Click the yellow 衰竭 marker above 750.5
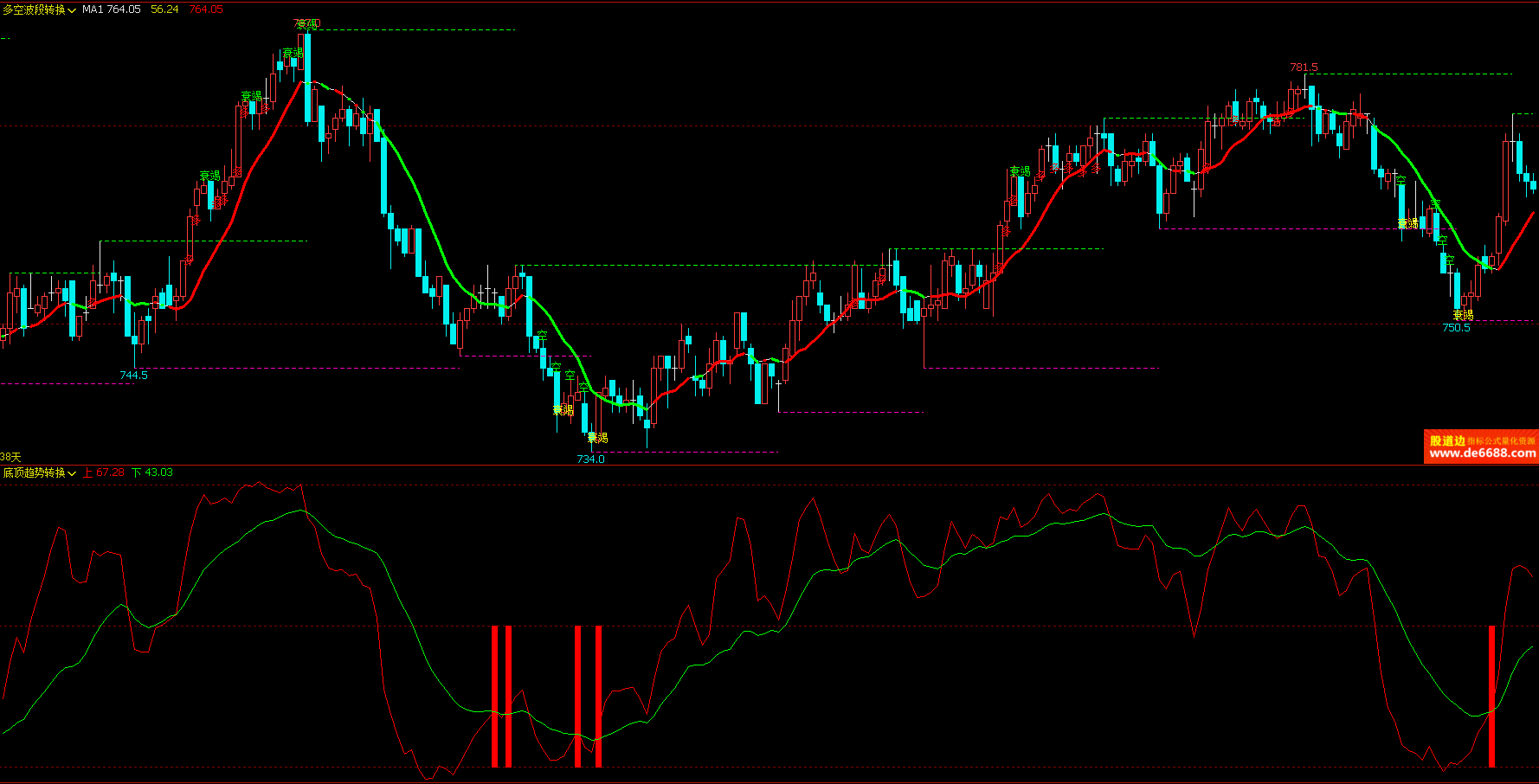Image resolution: width=1539 pixels, height=784 pixels. click(1463, 316)
